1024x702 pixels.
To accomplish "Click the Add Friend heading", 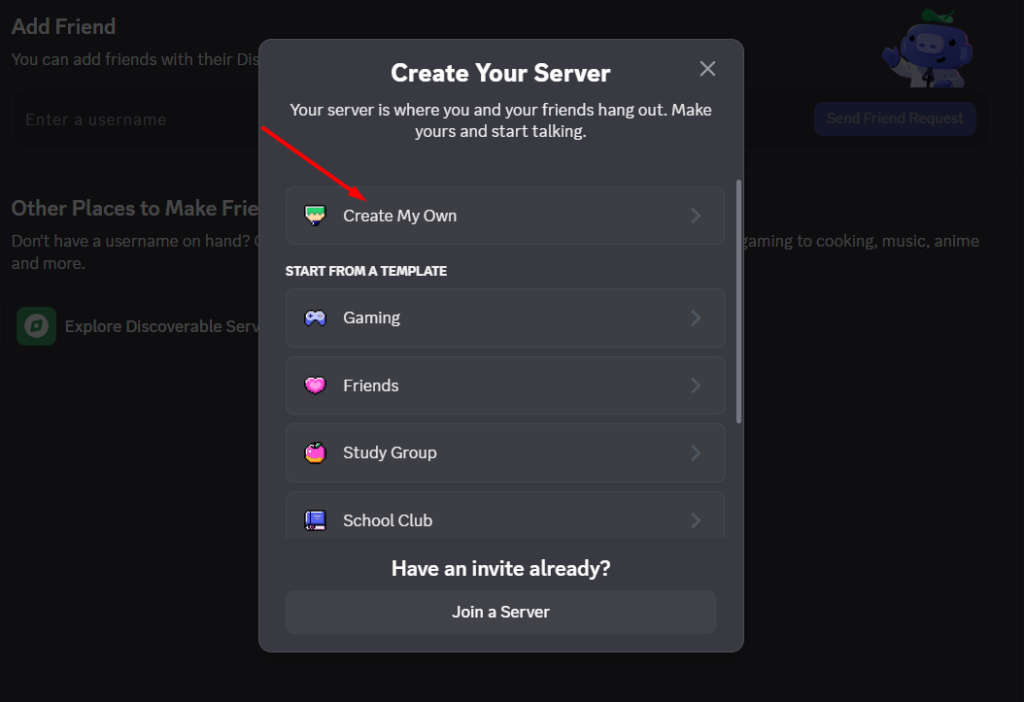I will pyautogui.click(x=63, y=26).
